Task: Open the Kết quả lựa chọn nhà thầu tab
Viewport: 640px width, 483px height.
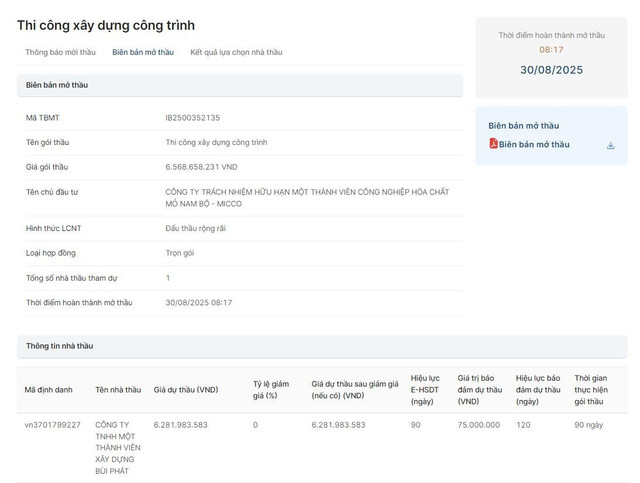Action: click(236, 52)
